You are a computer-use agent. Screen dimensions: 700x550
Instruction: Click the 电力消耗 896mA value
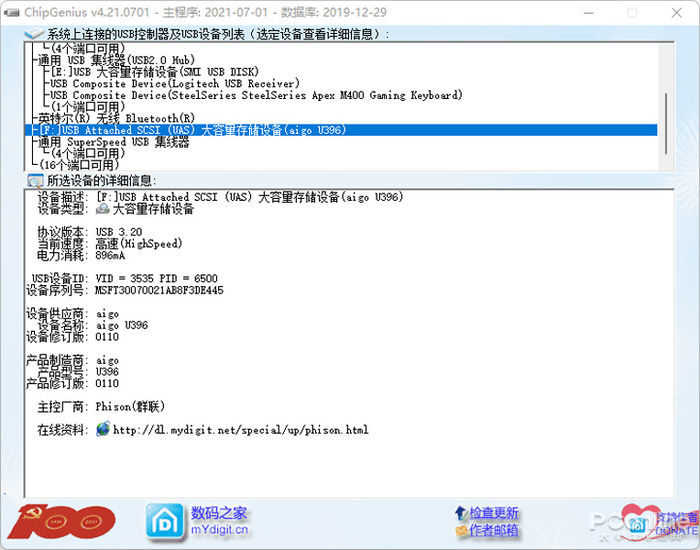(110, 255)
